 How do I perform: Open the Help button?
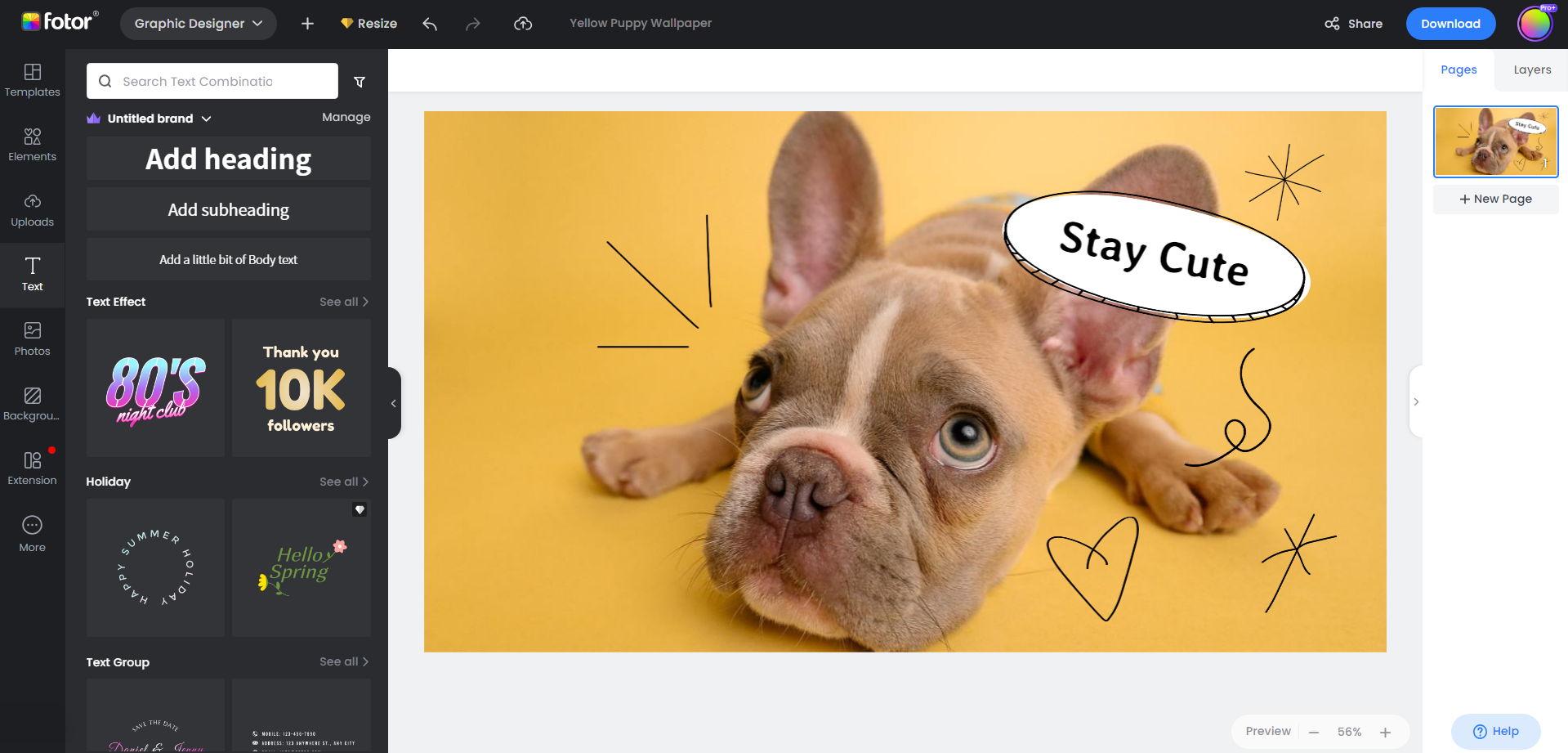click(1496, 731)
